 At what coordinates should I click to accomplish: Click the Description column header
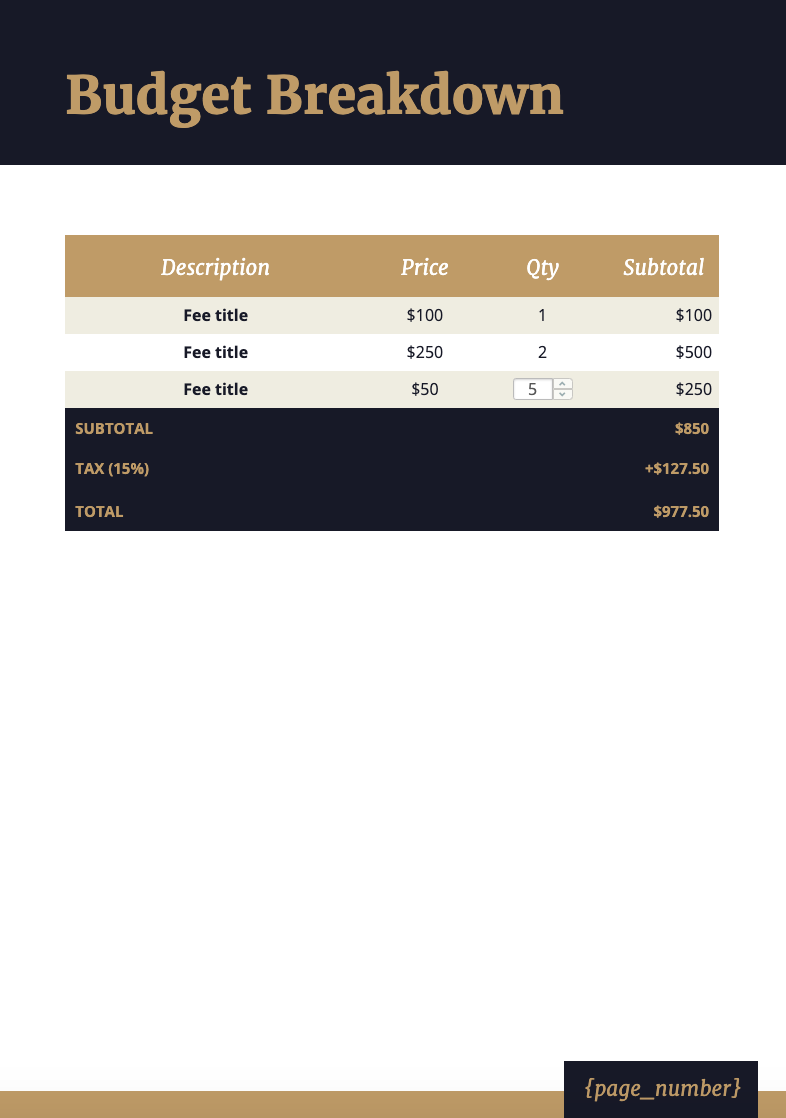215,267
